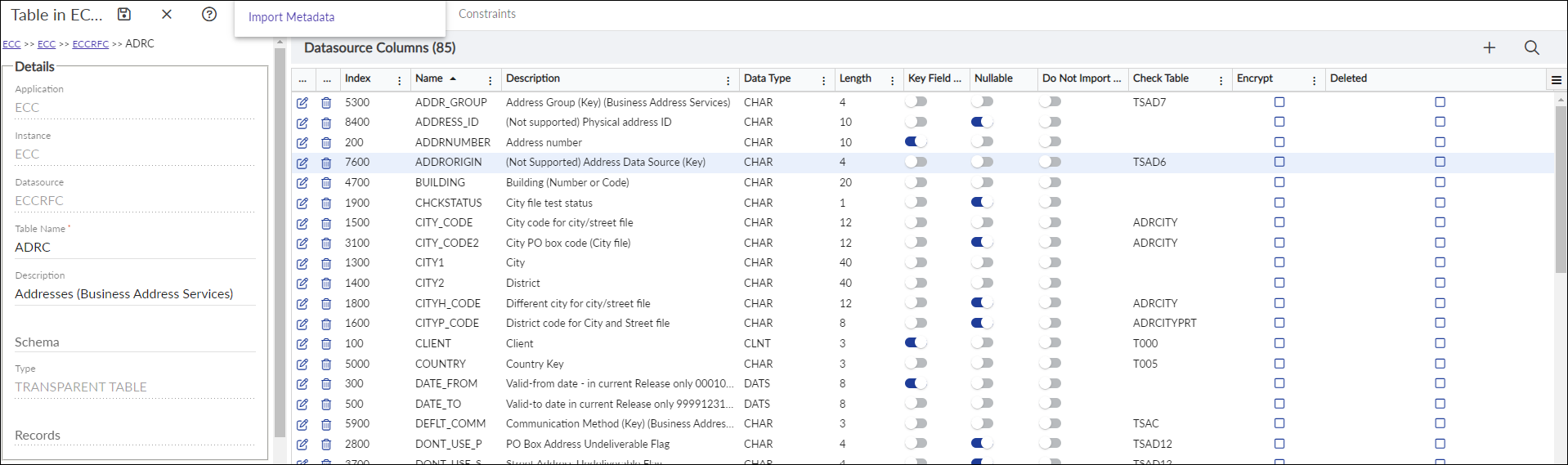Edit the COUNTRY row
The height and width of the screenshot is (465, 1568).
pos(302,364)
